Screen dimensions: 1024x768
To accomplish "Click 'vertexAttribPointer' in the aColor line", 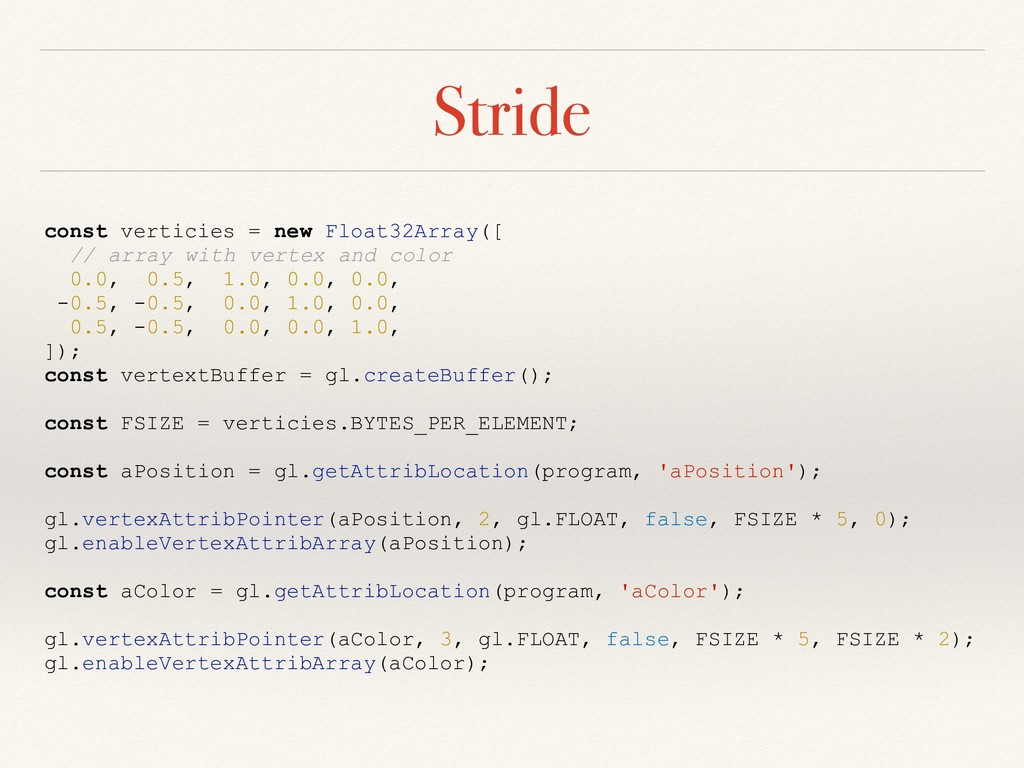I will pyautogui.click(x=203, y=639).
